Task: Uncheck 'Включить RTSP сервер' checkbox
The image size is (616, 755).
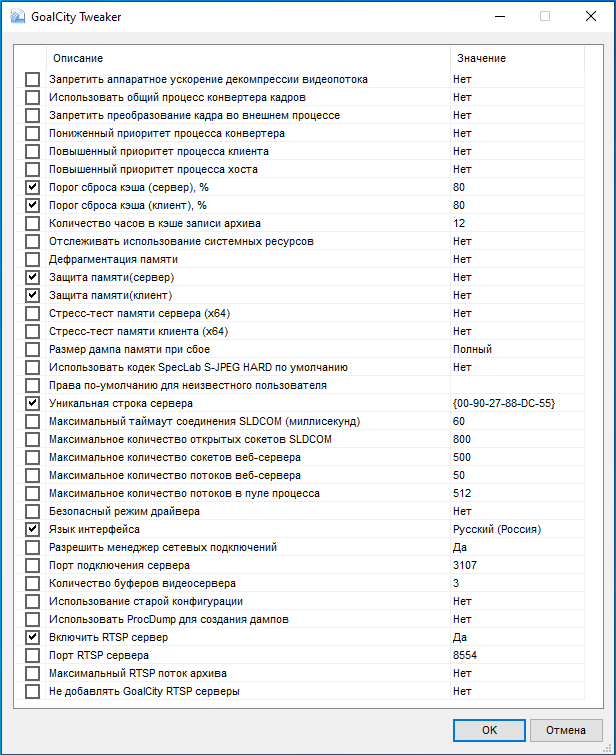Action: 32,638
